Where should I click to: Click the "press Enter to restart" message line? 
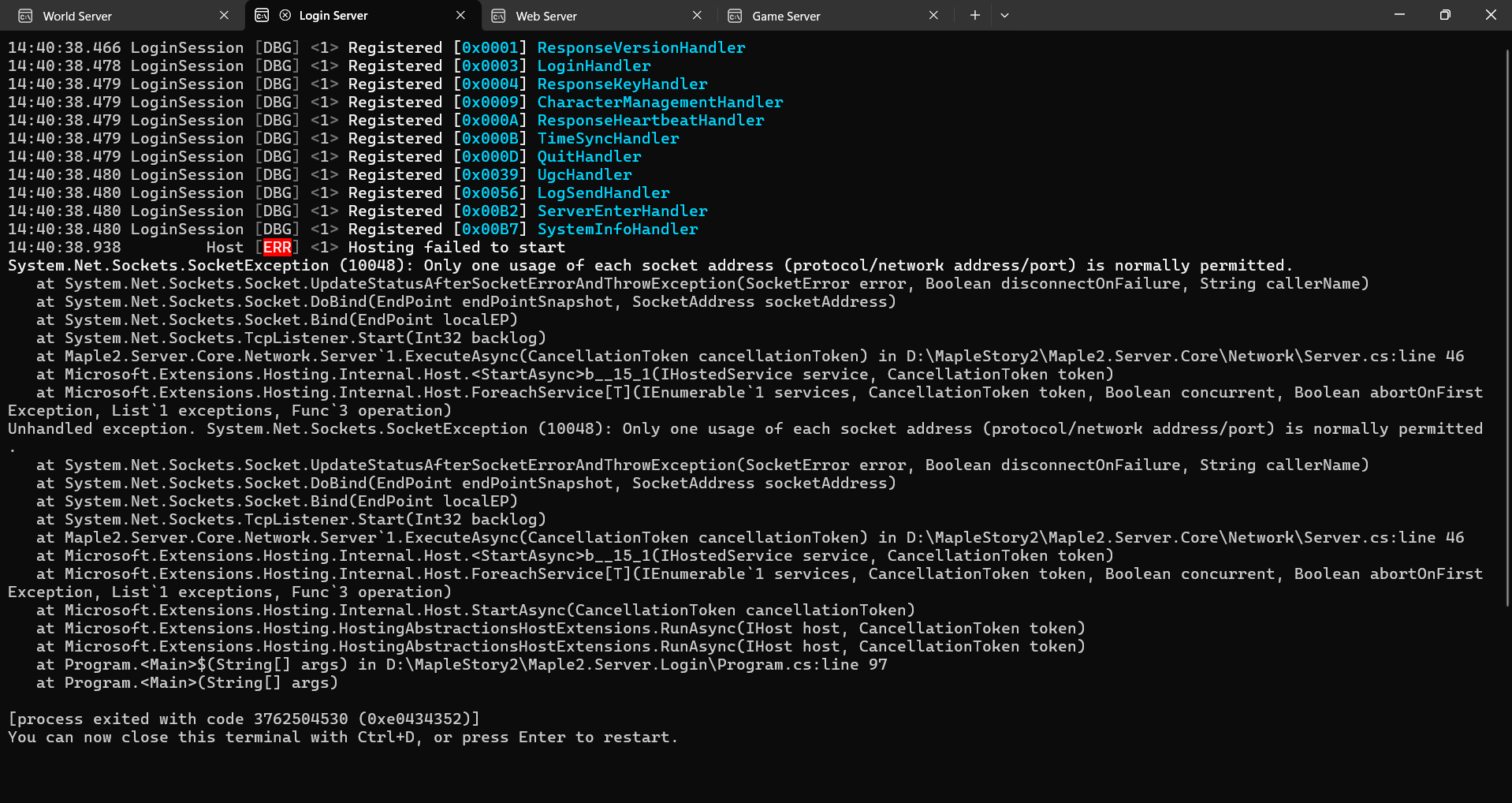342,738
